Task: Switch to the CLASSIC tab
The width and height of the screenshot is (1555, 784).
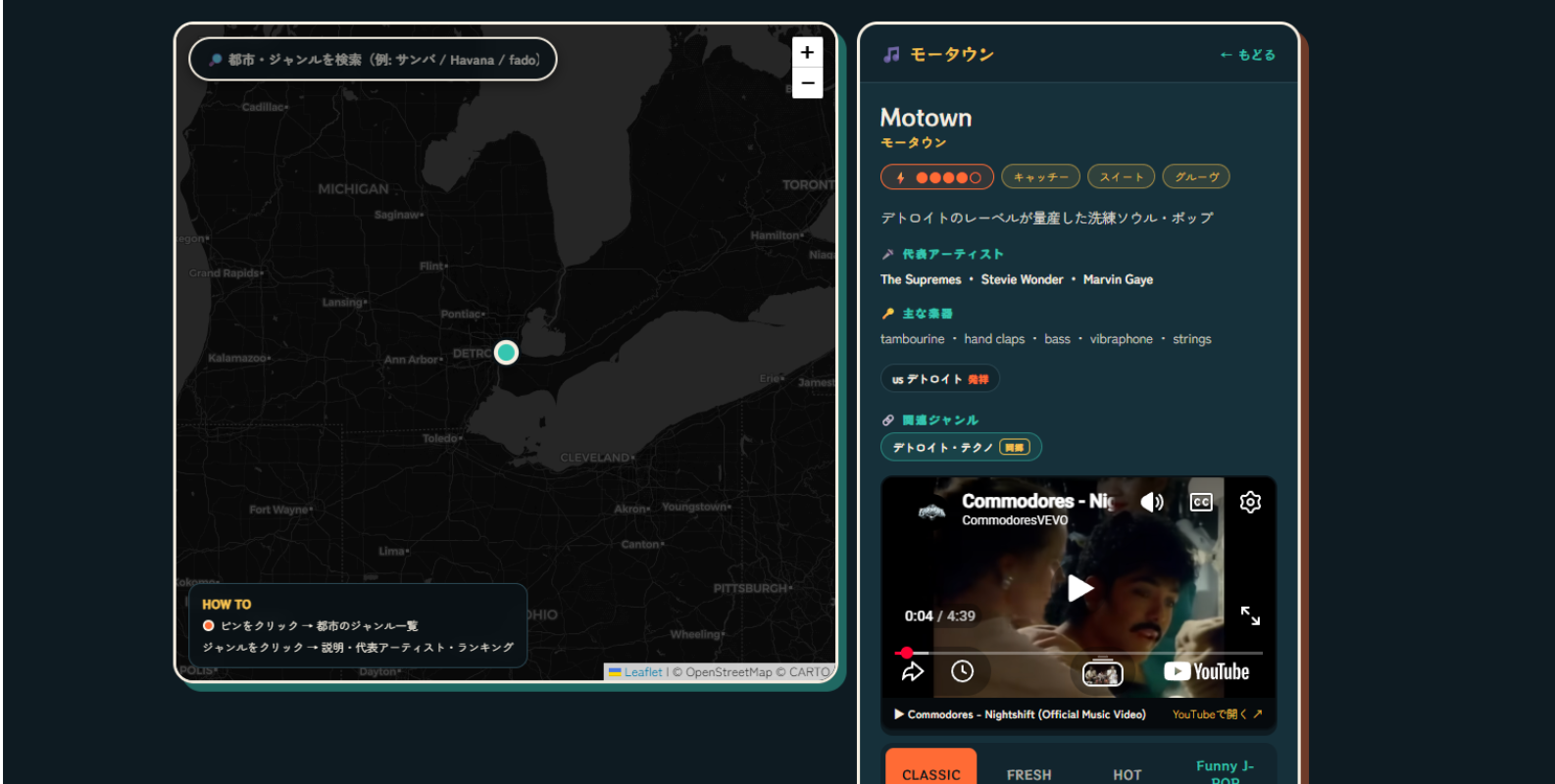Action: tap(931, 767)
